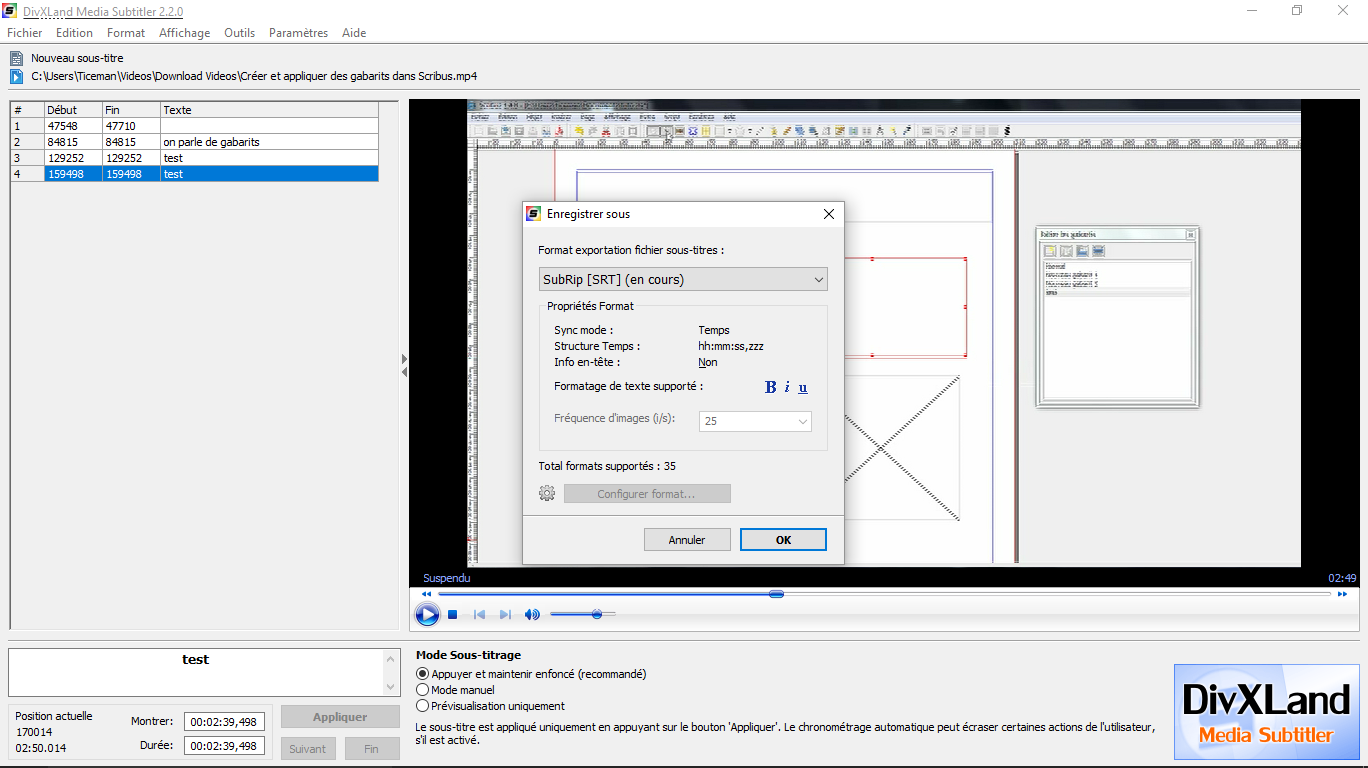Open the subtitle export format dropdown

683,279
